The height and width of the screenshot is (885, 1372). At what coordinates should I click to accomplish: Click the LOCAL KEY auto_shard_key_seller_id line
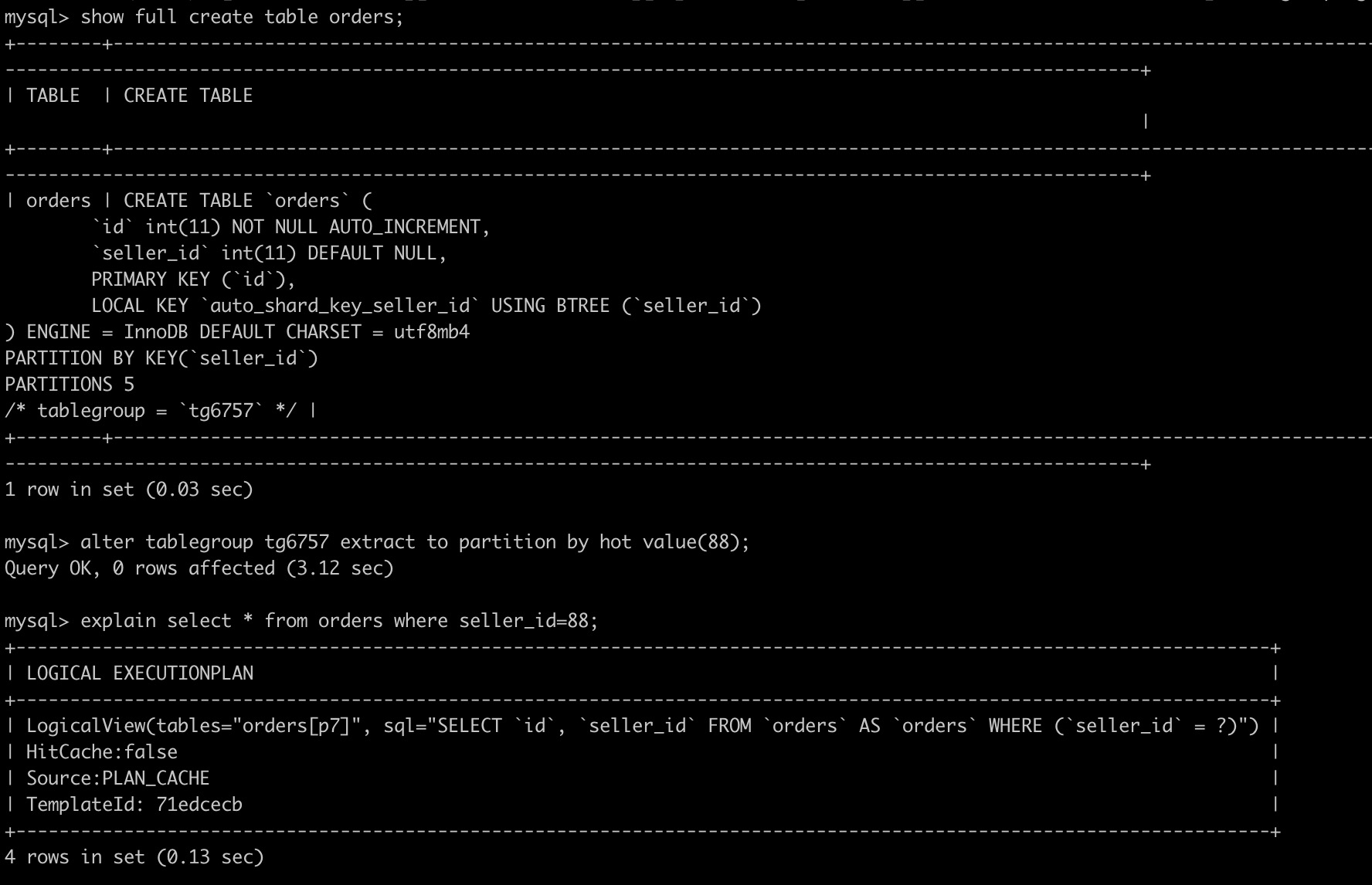click(x=426, y=306)
